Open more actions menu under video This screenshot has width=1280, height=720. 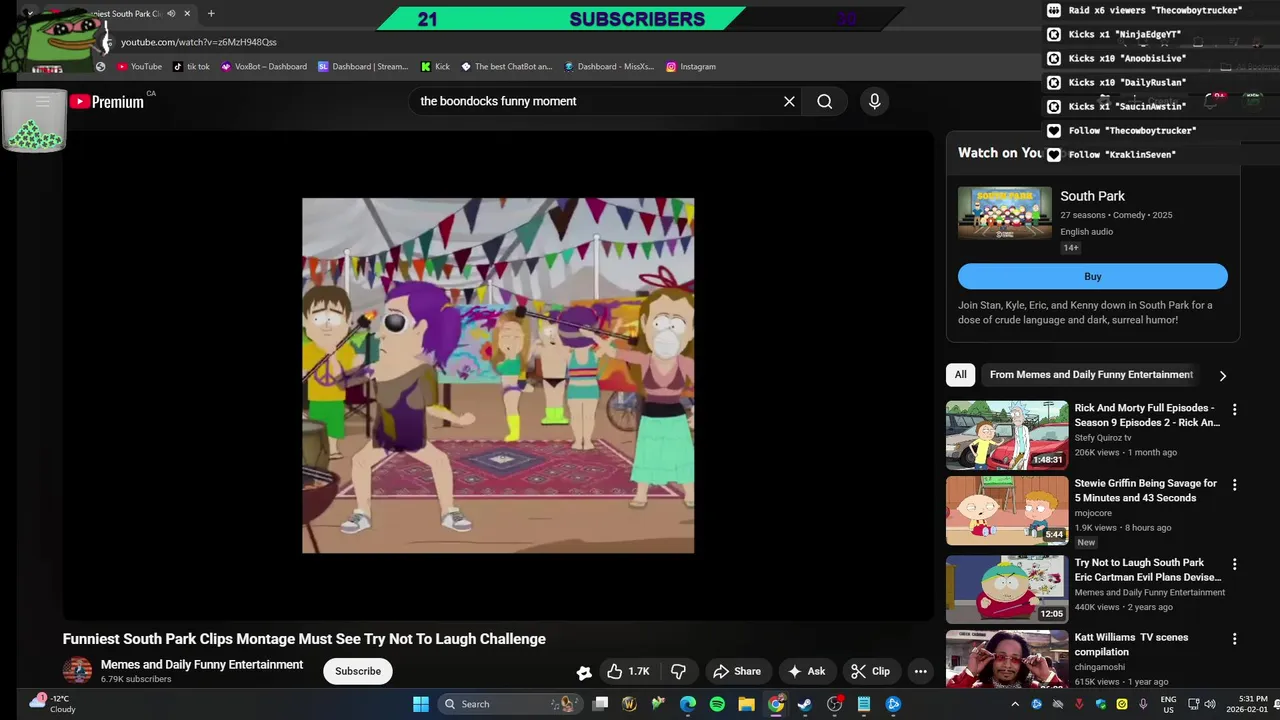pos(920,671)
